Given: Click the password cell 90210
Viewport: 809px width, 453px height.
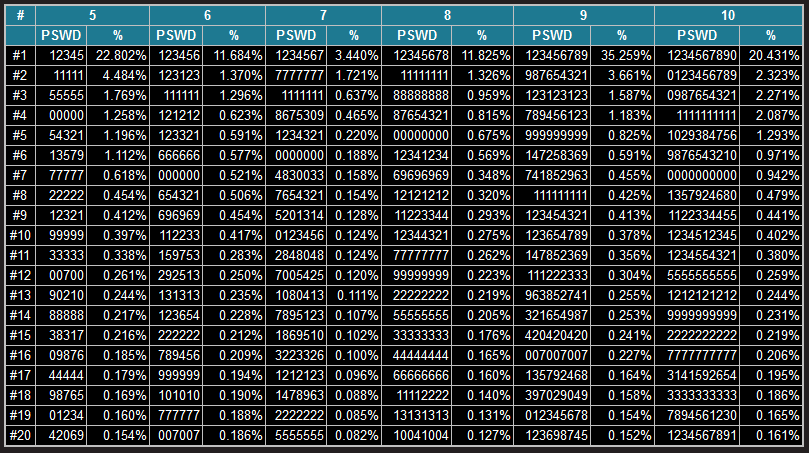Looking at the screenshot, I should (61, 295).
